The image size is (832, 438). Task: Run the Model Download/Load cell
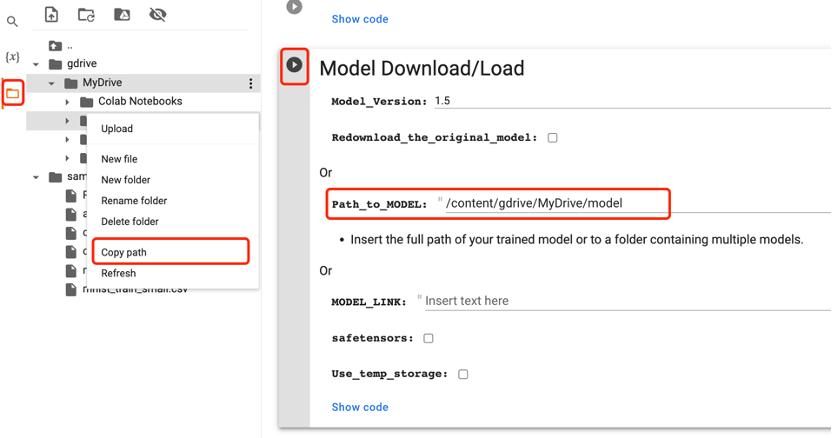point(294,65)
